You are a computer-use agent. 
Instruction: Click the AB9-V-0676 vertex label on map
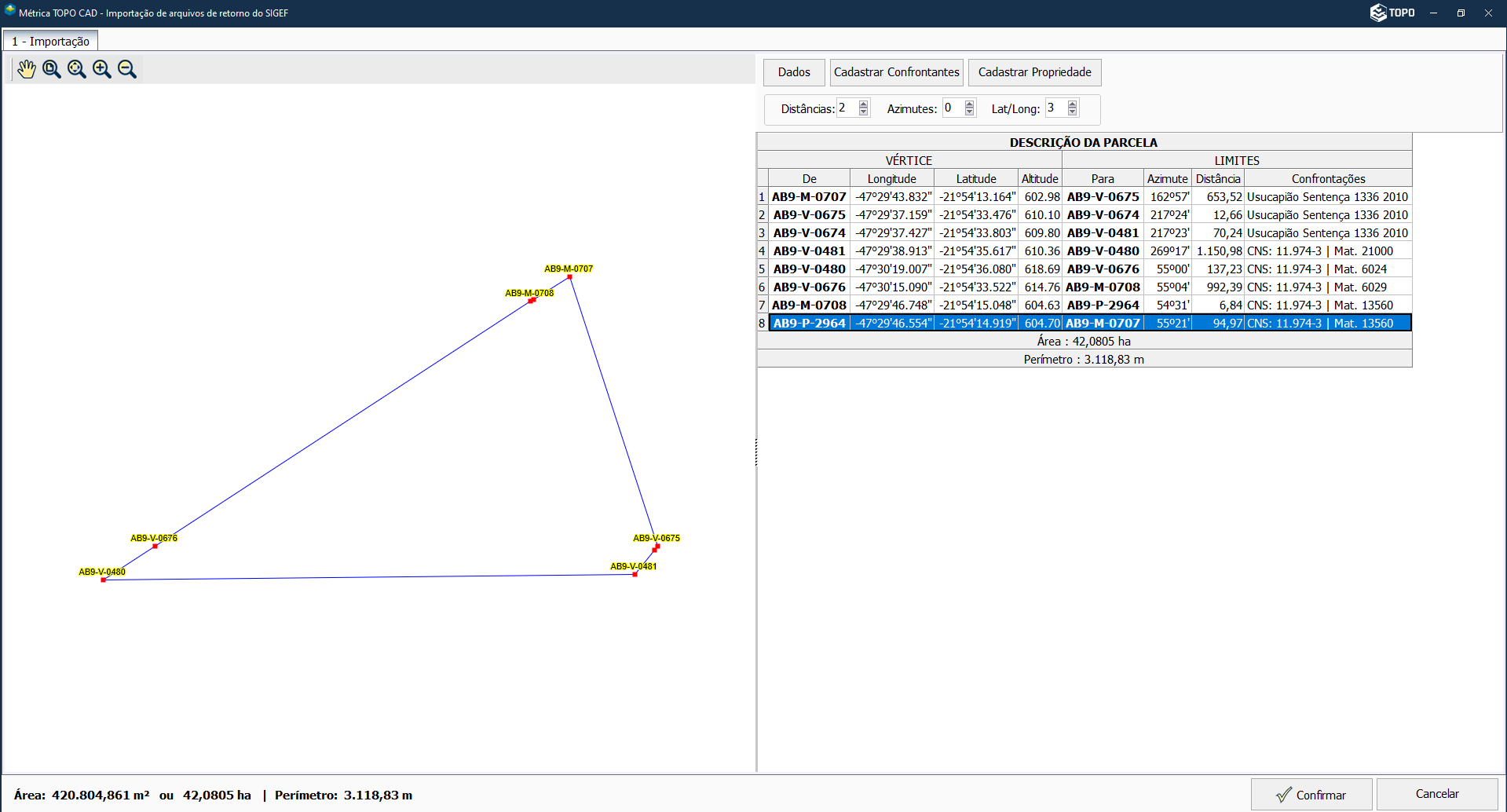click(154, 538)
